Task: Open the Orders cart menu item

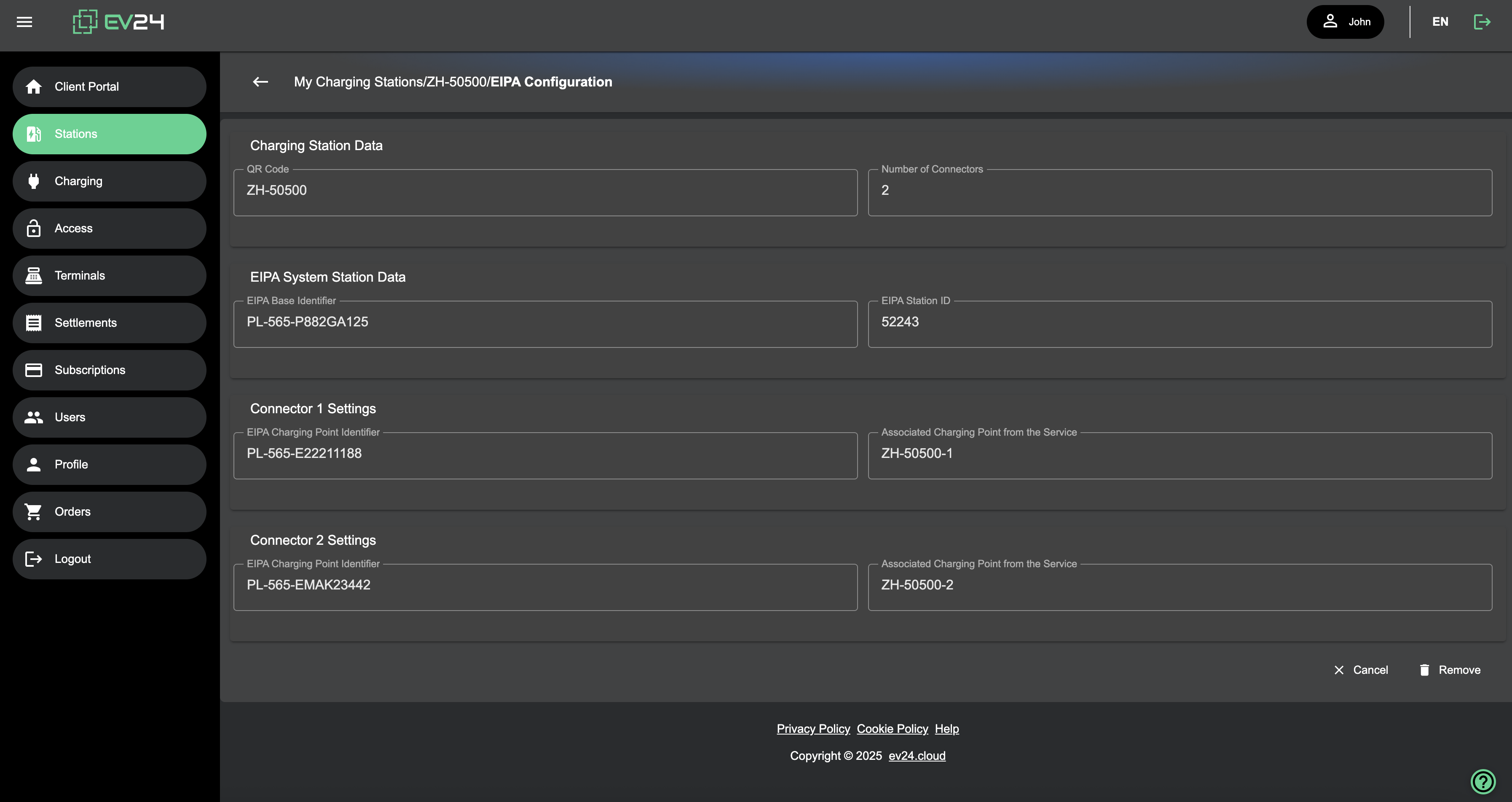Action: [x=109, y=511]
